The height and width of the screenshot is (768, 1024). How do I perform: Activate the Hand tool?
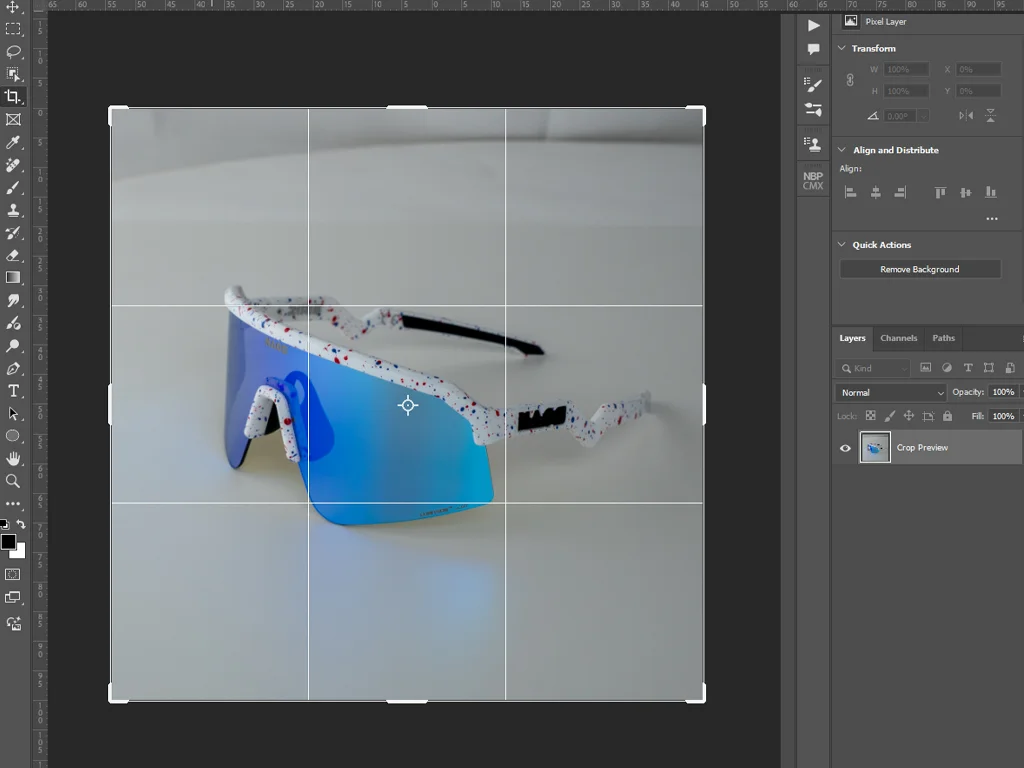pyautogui.click(x=13, y=458)
